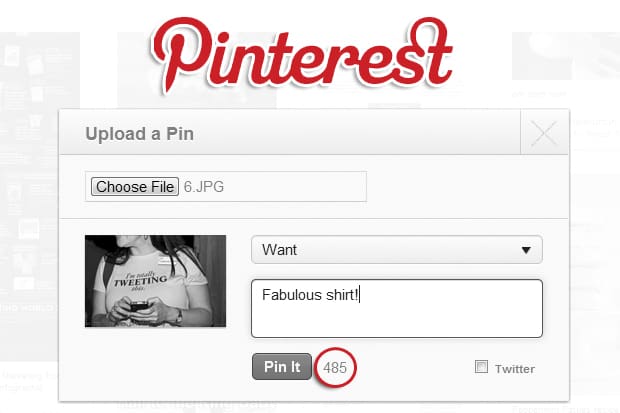620x413 pixels.
Task: Select the uploaded photo thumbnail
Action: (x=155, y=281)
